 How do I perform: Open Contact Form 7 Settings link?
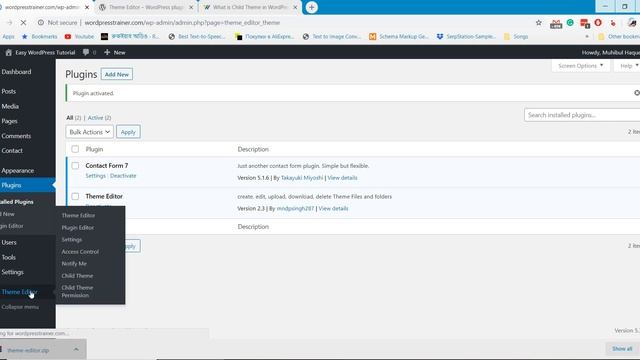96,176
